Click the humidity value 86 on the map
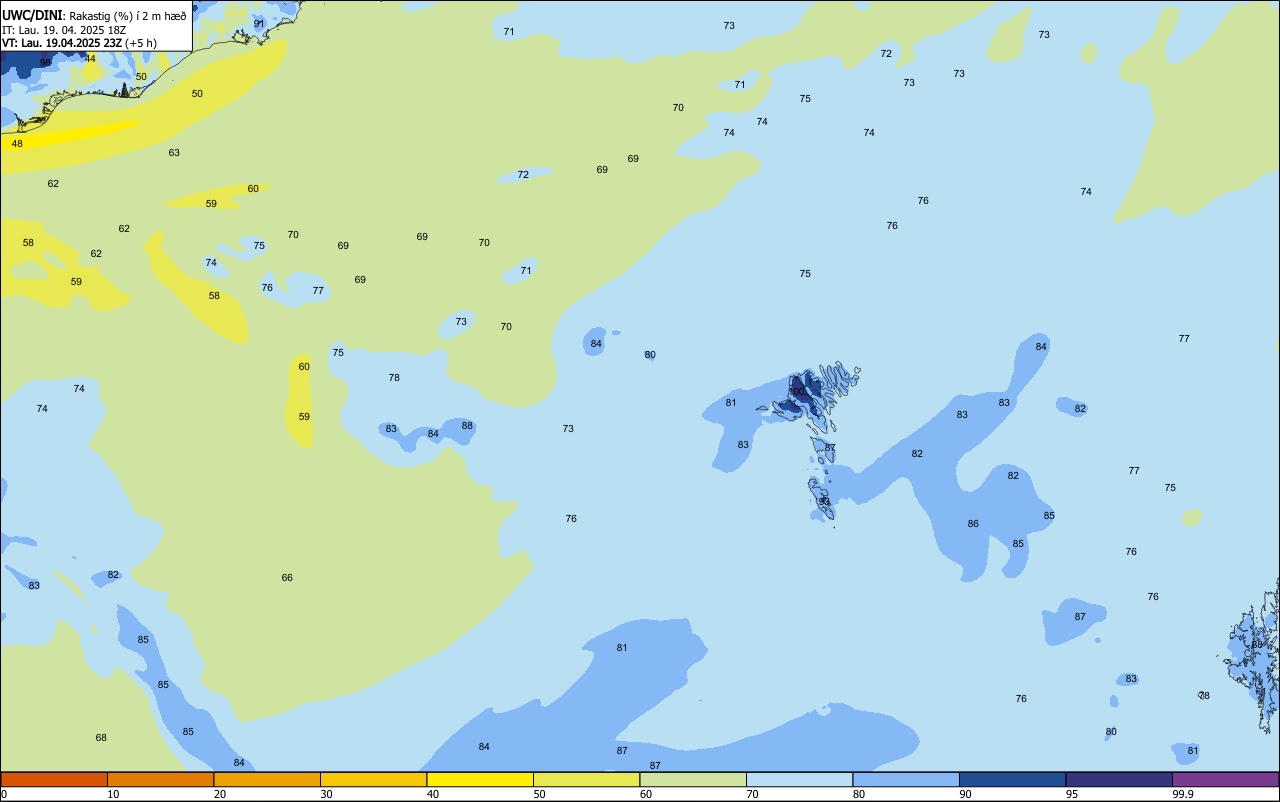This screenshot has width=1280, height=802. pos(973,524)
